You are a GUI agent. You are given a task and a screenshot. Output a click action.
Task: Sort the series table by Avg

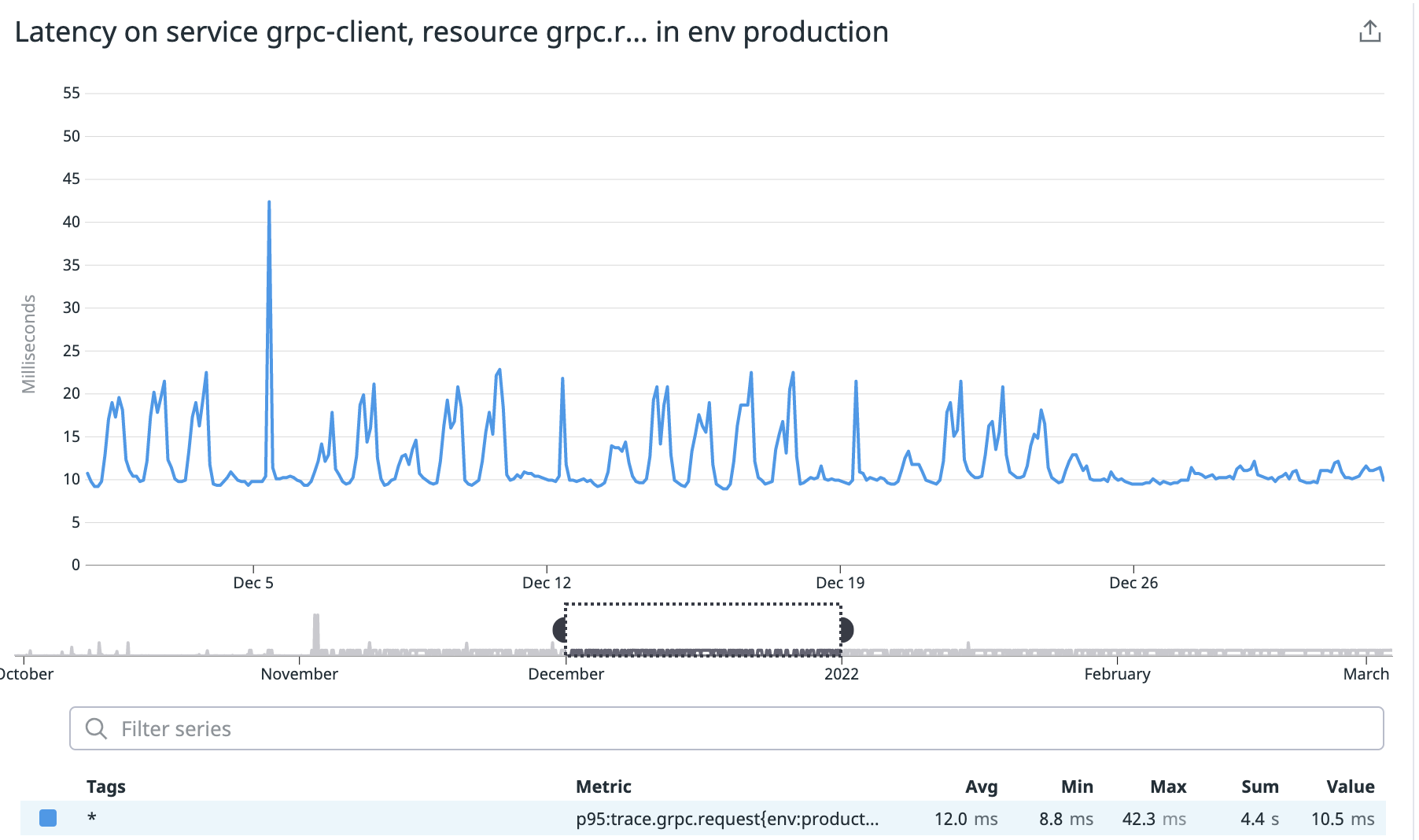pos(981,786)
